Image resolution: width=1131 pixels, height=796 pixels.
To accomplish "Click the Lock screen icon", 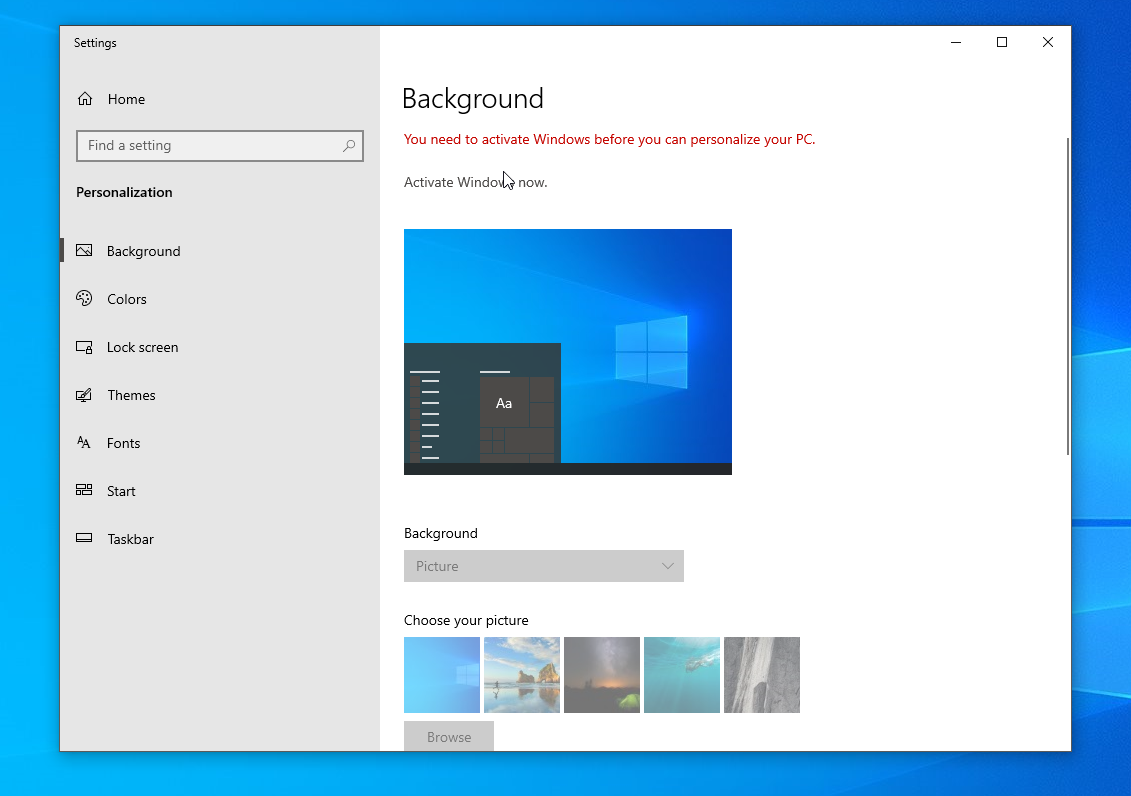I will tap(84, 347).
